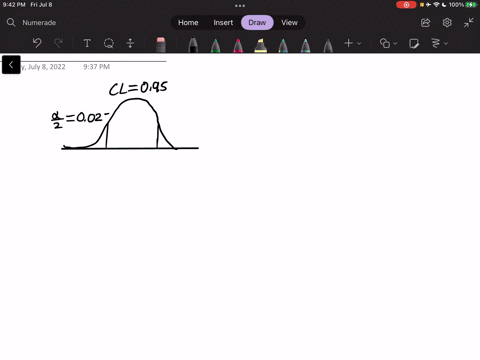
Task: Add a new pen with plus
Action: [x=348, y=43]
